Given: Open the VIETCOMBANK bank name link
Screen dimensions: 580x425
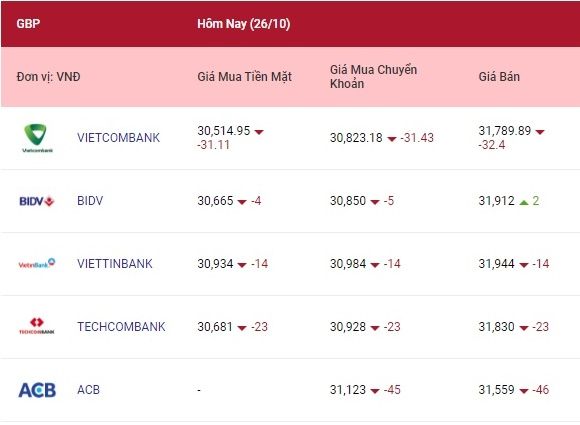Looking at the screenshot, I should (x=118, y=138).
